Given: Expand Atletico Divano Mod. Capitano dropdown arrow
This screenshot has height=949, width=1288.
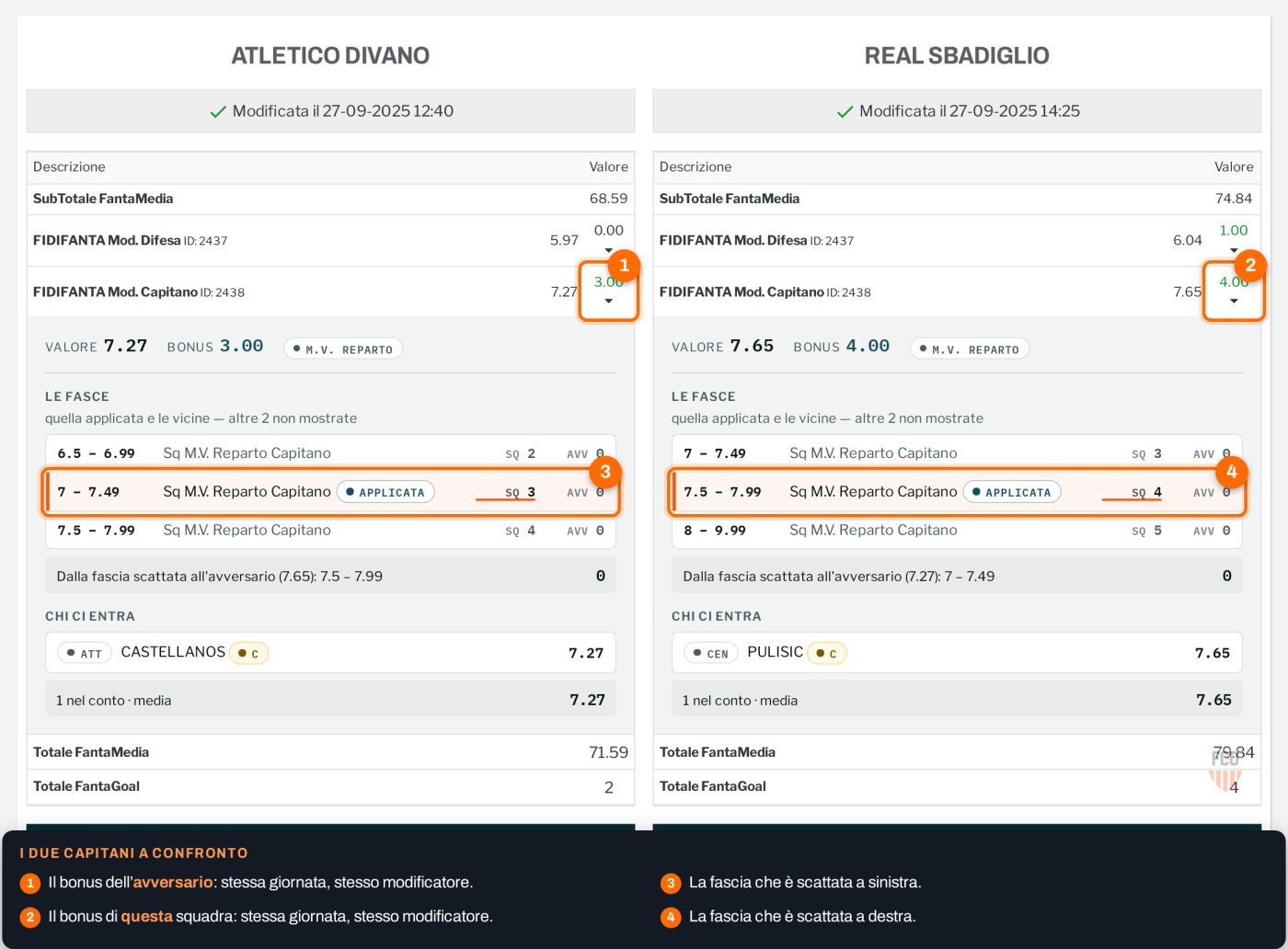Looking at the screenshot, I should (608, 302).
